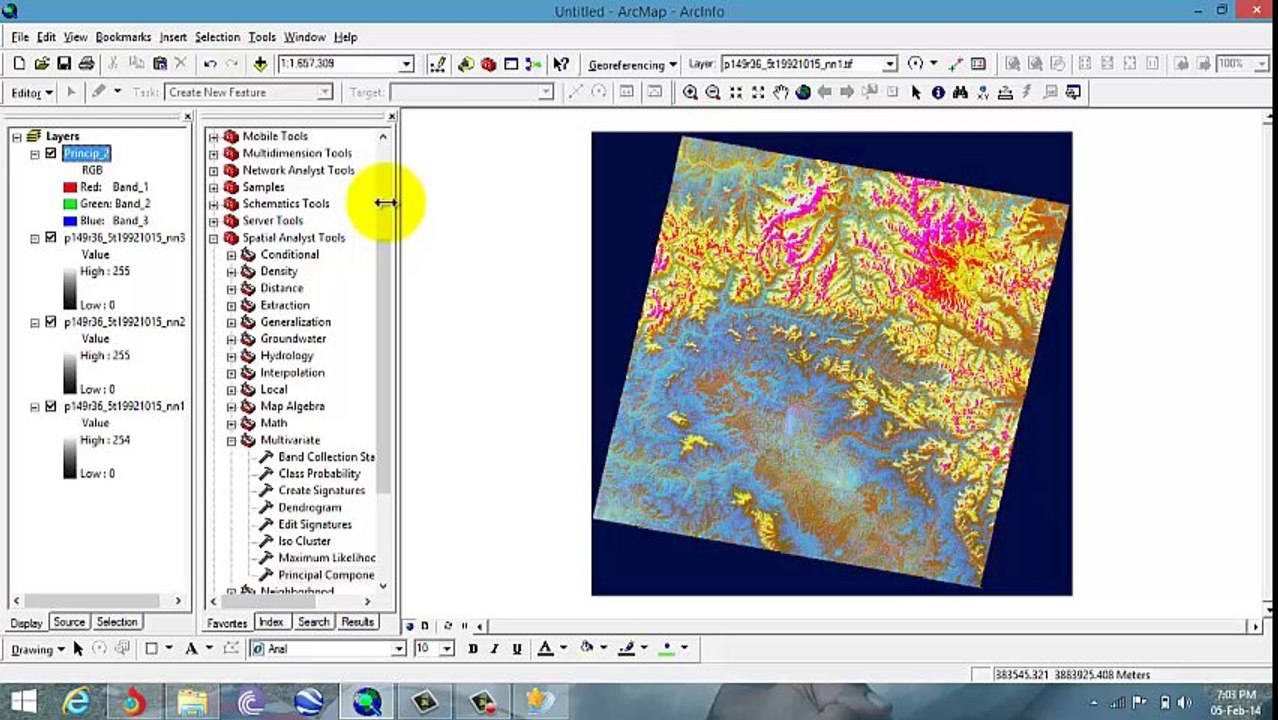Click the Print icon
Viewport: 1278px width, 720px height.
coord(86,64)
